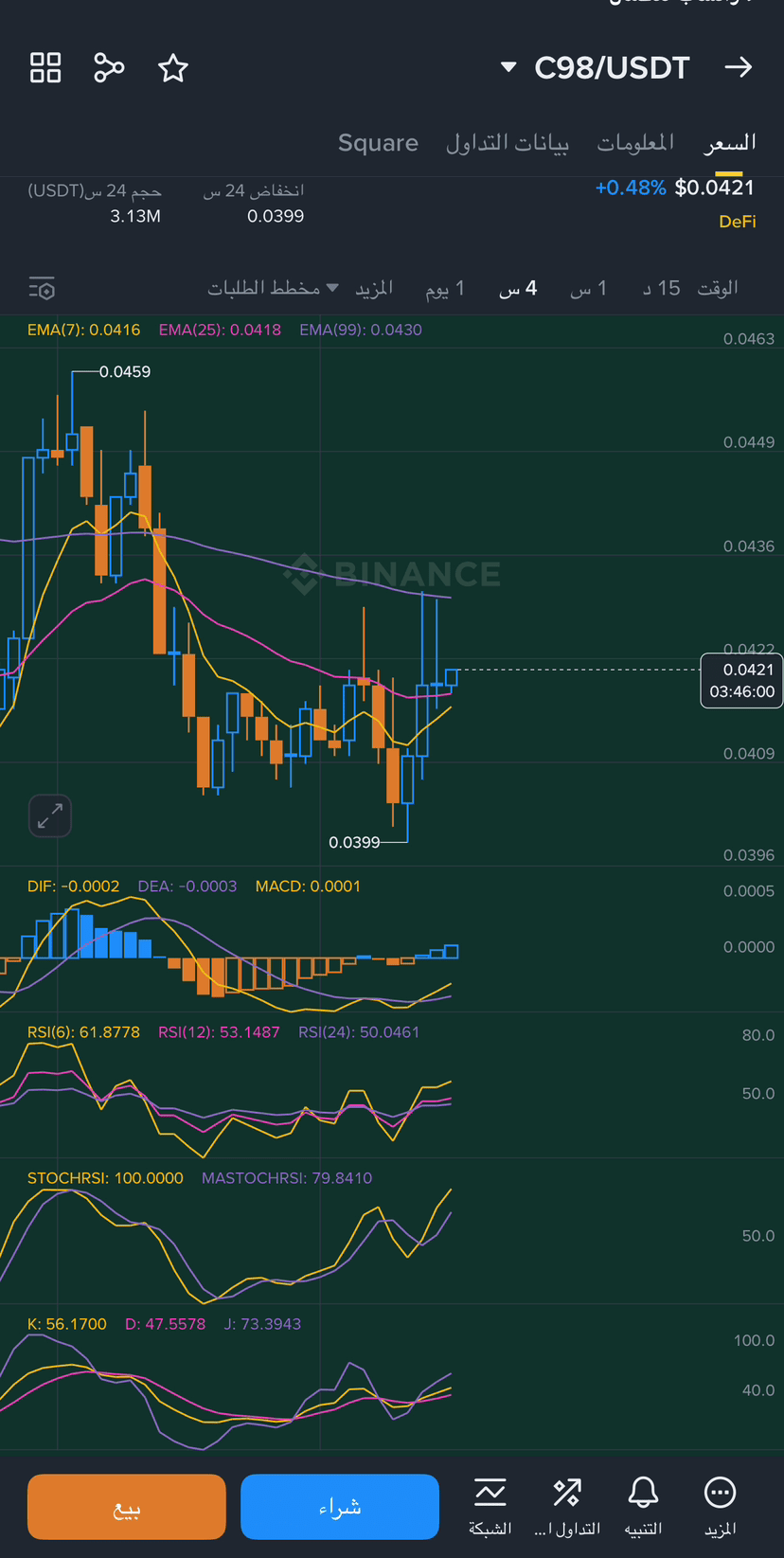
Task: Select the 1 يوم interval
Action: tap(445, 288)
